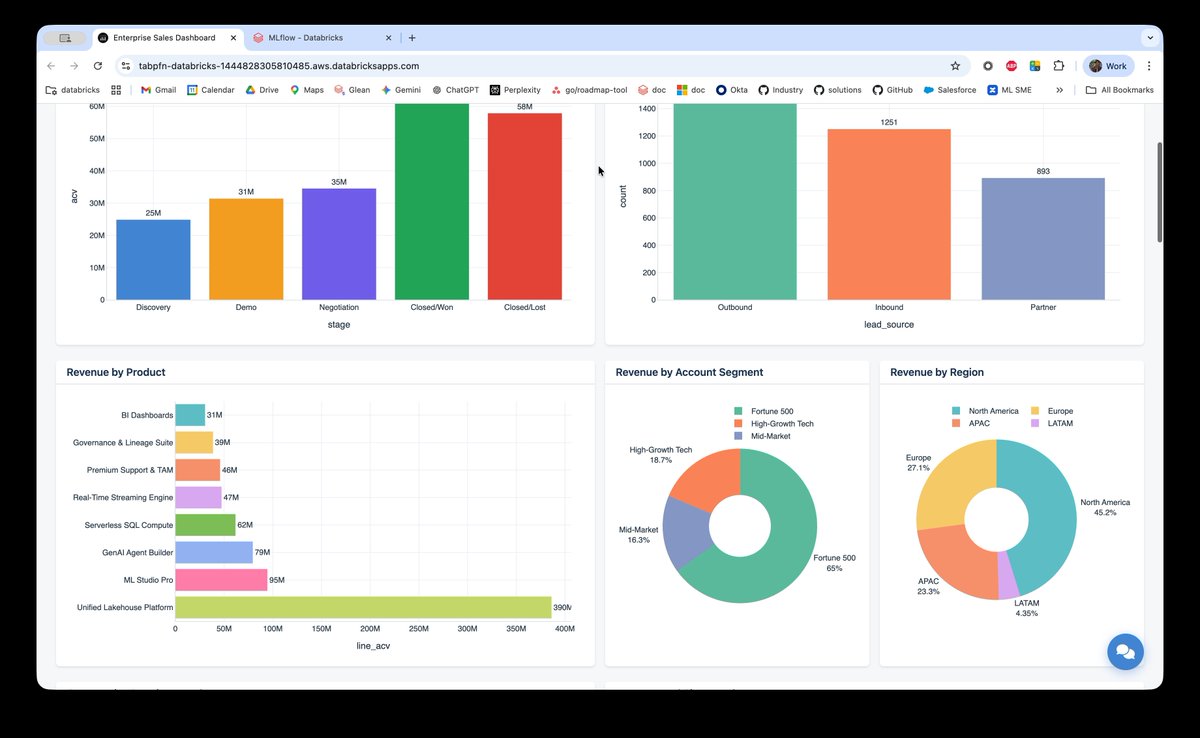Open the Gemini bookmark
The image size is (1200, 738).
pos(400,90)
